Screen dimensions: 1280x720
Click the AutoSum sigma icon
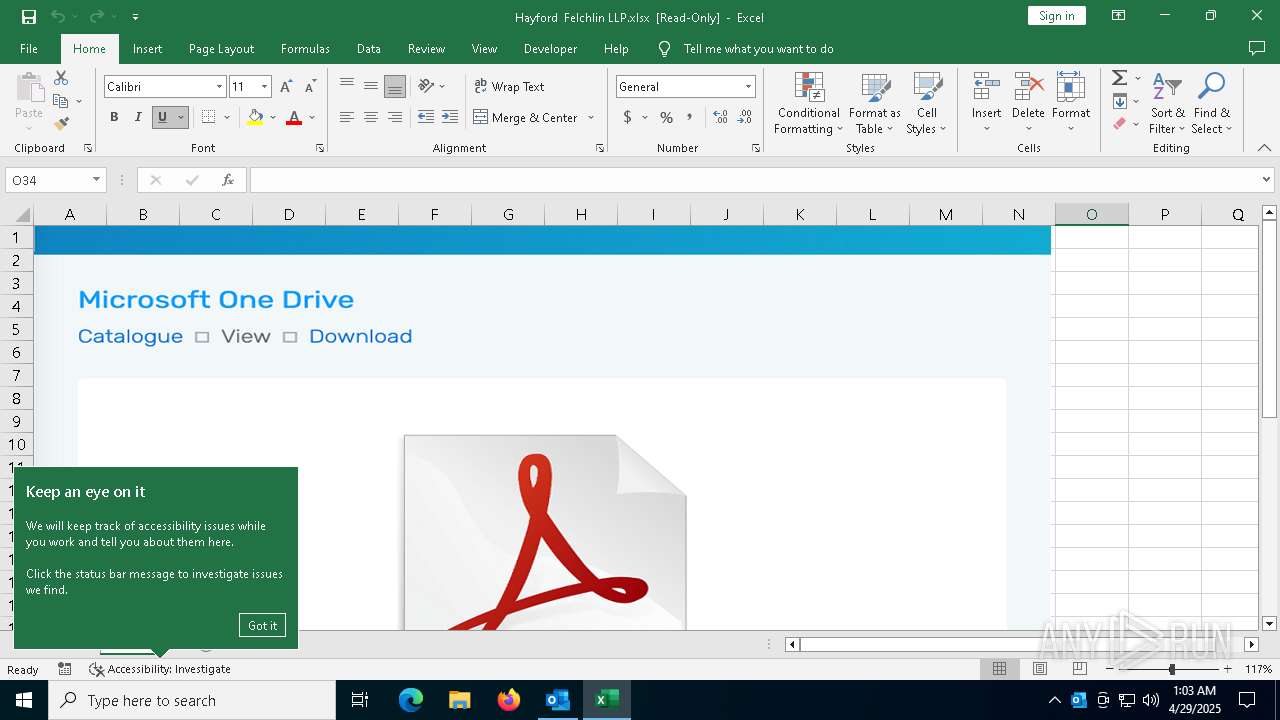[x=1120, y=78]
